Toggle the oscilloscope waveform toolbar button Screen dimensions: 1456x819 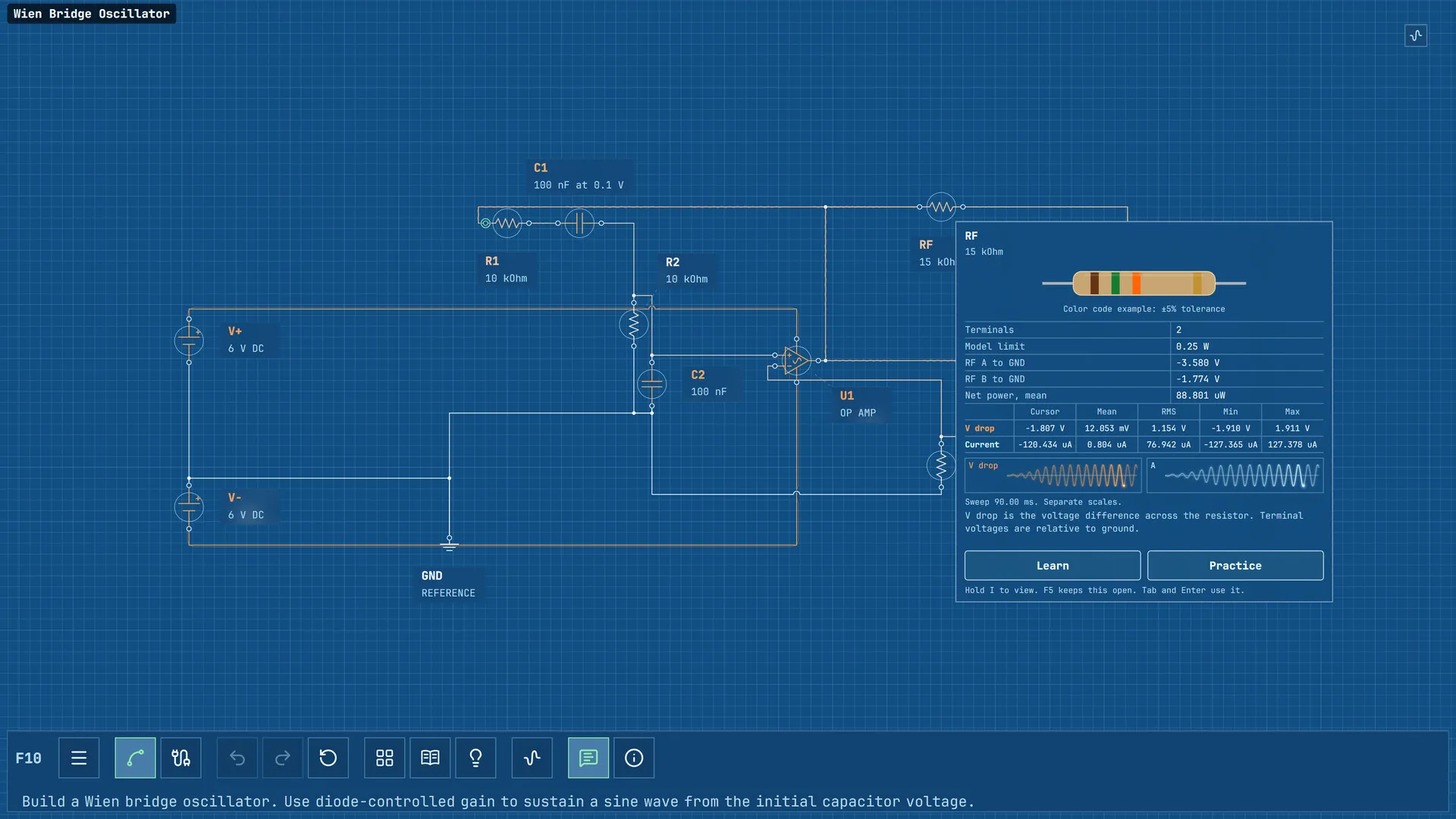532,758
